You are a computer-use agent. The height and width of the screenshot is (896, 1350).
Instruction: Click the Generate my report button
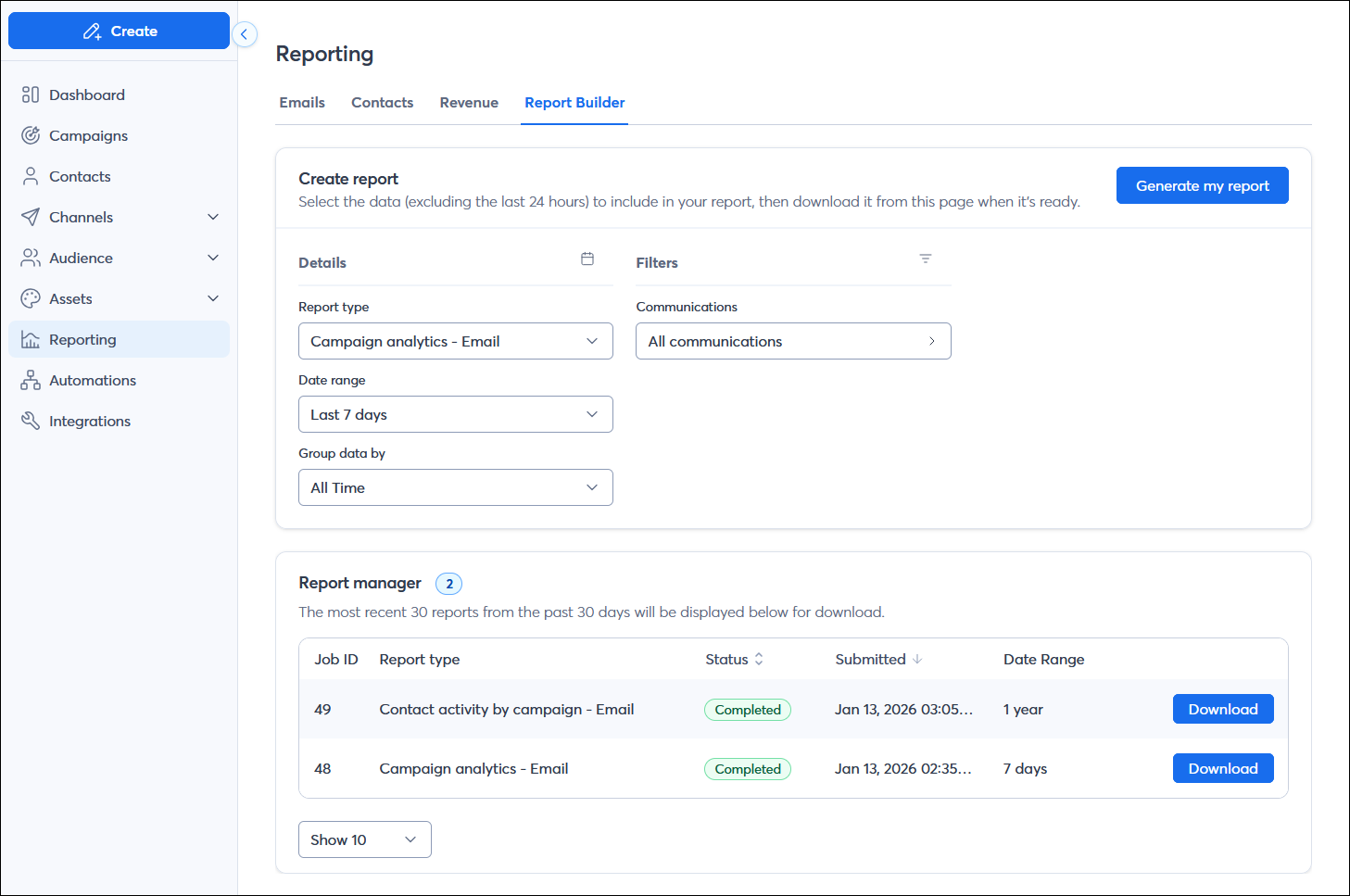(x=1202, y=185)
